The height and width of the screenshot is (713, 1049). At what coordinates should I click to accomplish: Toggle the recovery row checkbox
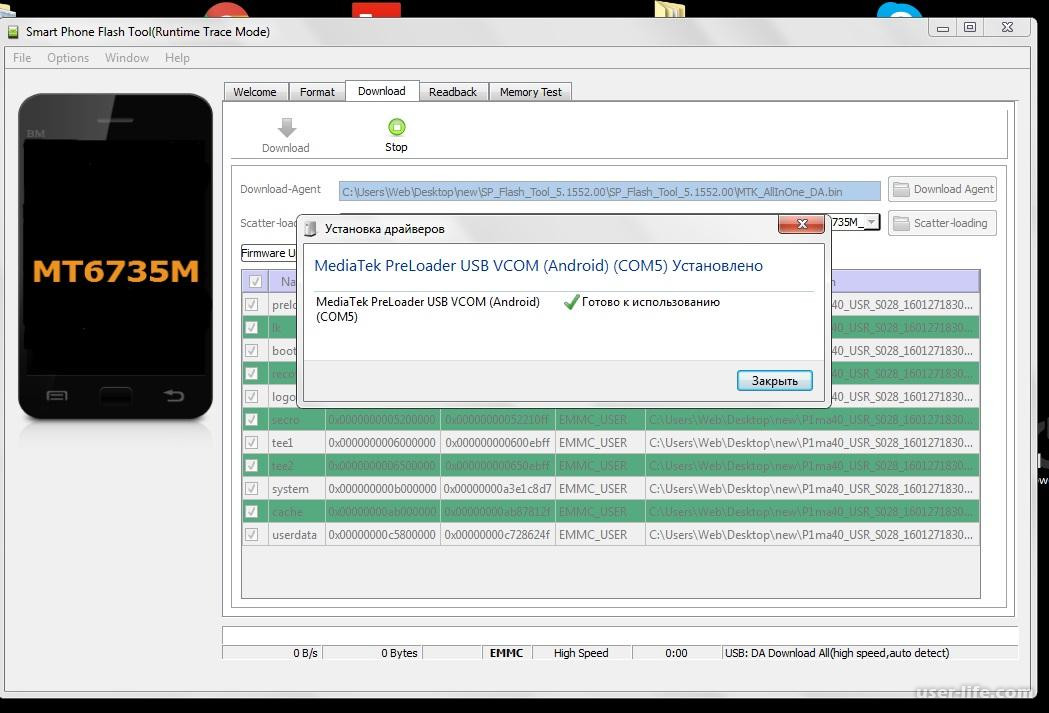coord(252,373)
